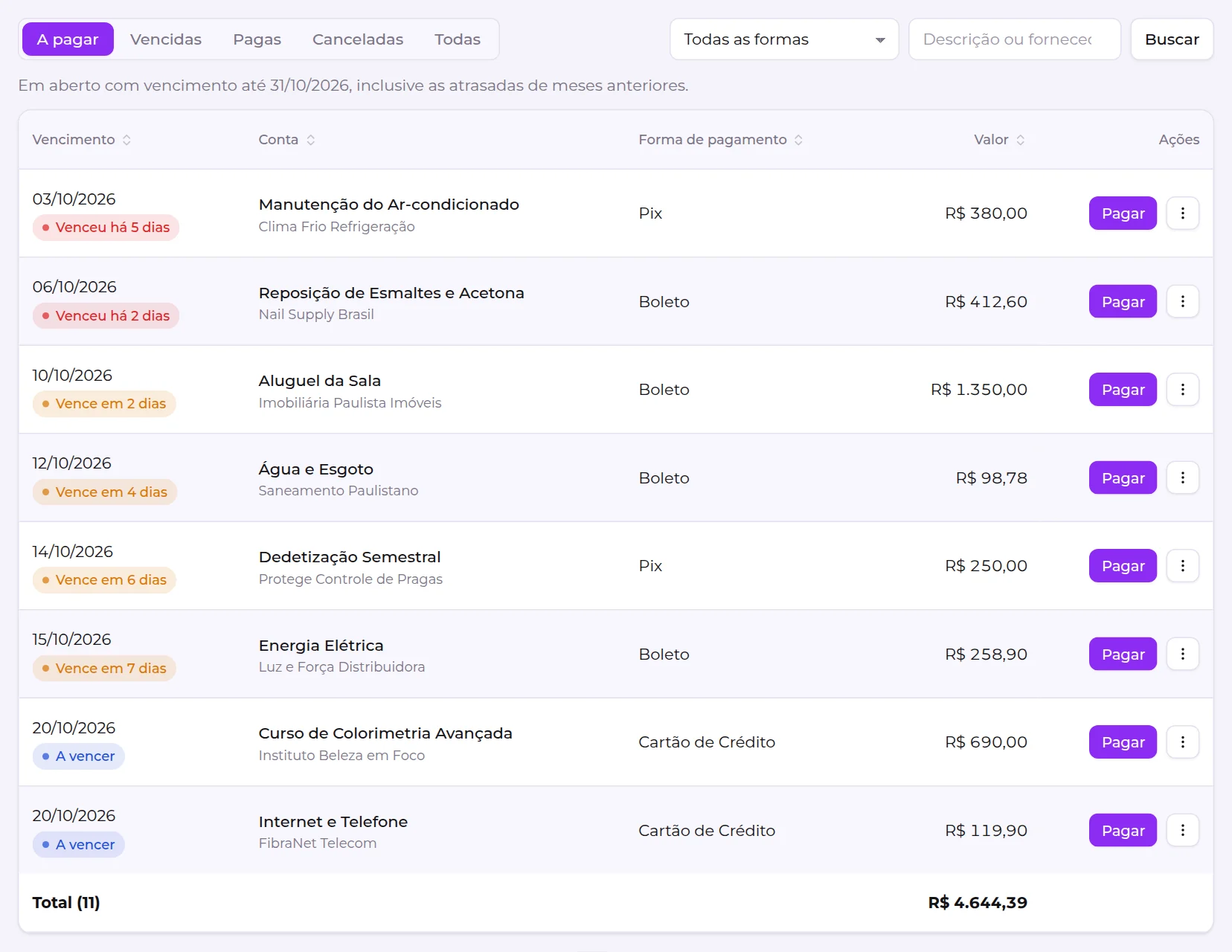The image size is (1232, 952).
Task: Sort by Forma de pagamento column
Action: tap(720, 140)
